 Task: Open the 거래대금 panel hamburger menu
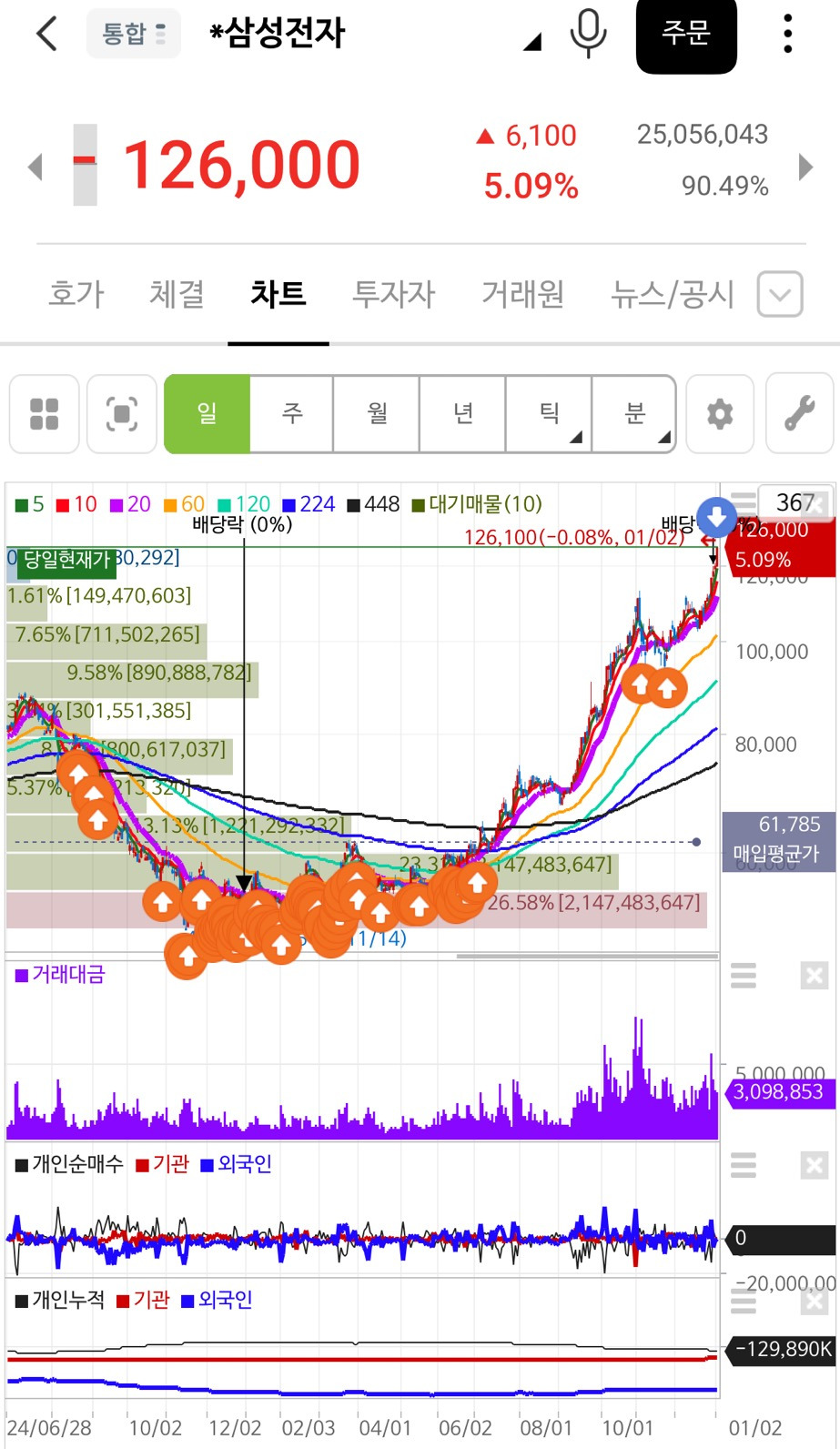[x=744, y=976]
